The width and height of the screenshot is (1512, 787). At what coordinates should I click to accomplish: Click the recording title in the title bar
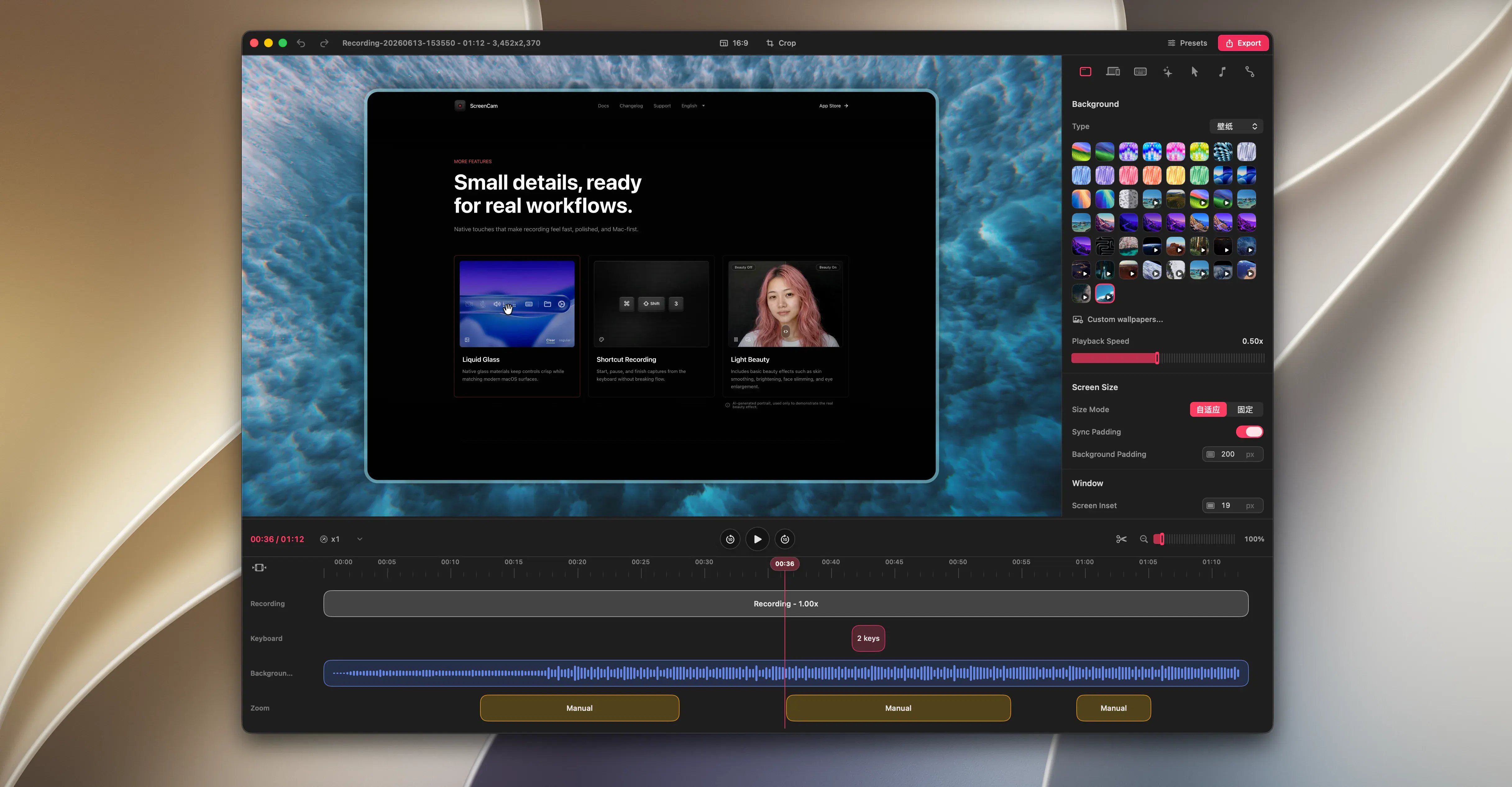[442, 43]
